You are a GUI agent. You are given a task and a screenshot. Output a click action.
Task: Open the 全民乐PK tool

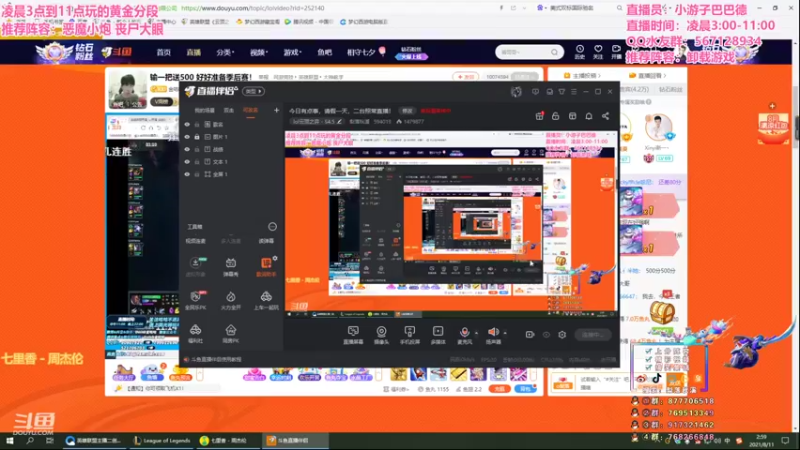coord(195,301)
